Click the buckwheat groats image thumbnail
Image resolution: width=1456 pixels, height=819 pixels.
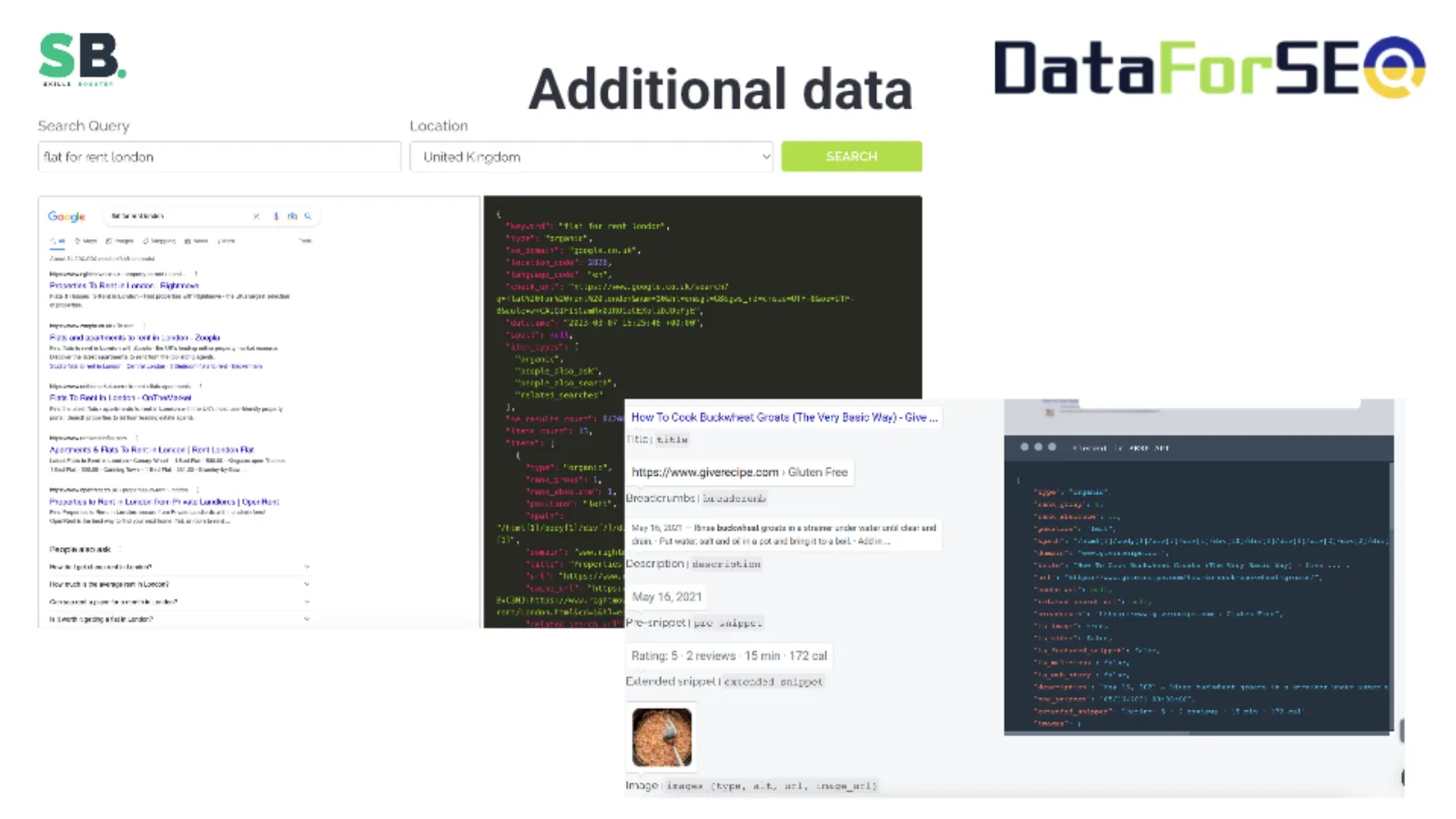(x=662, y=737)
